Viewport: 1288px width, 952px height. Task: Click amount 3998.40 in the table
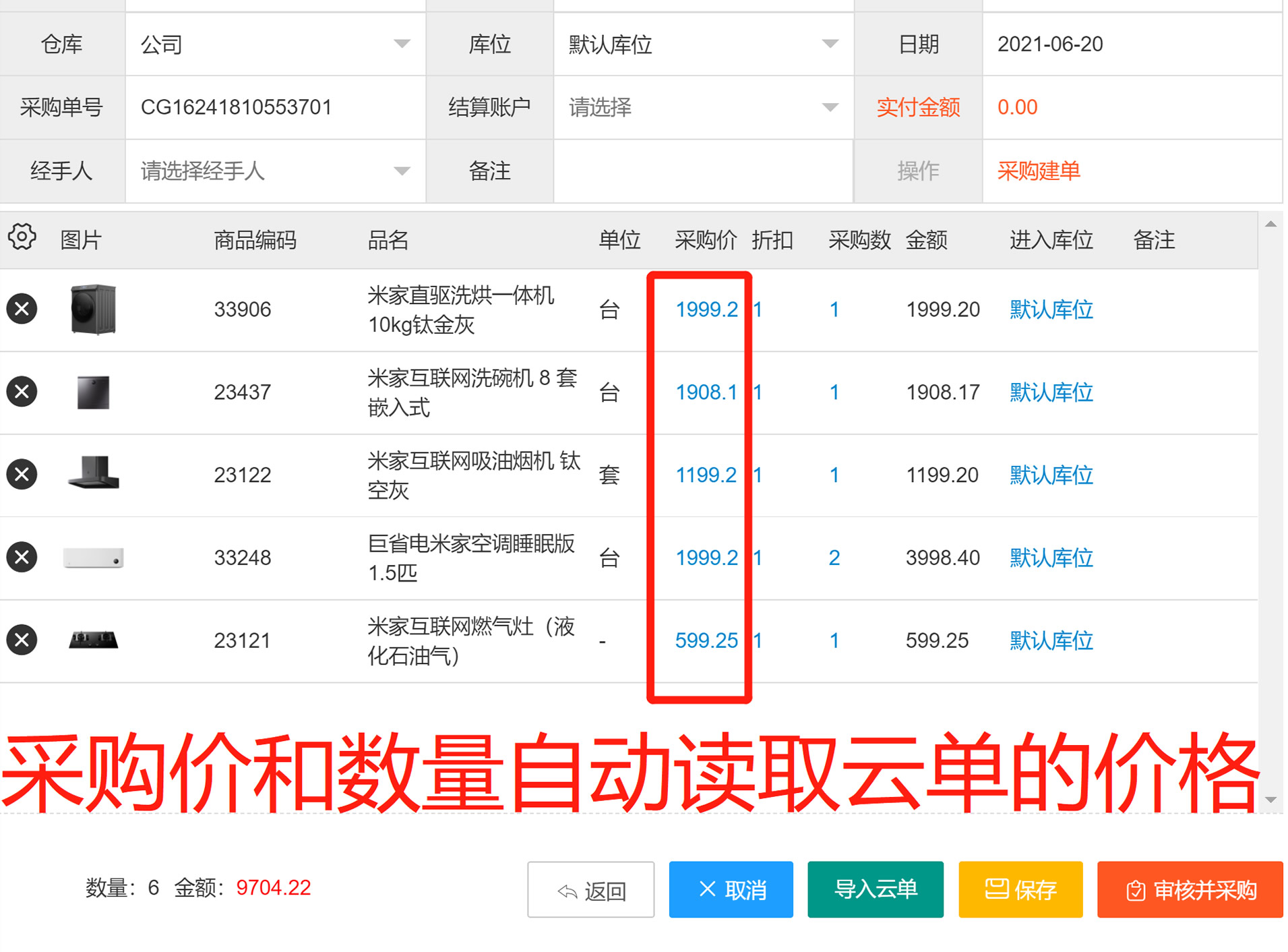click(943, 558)
